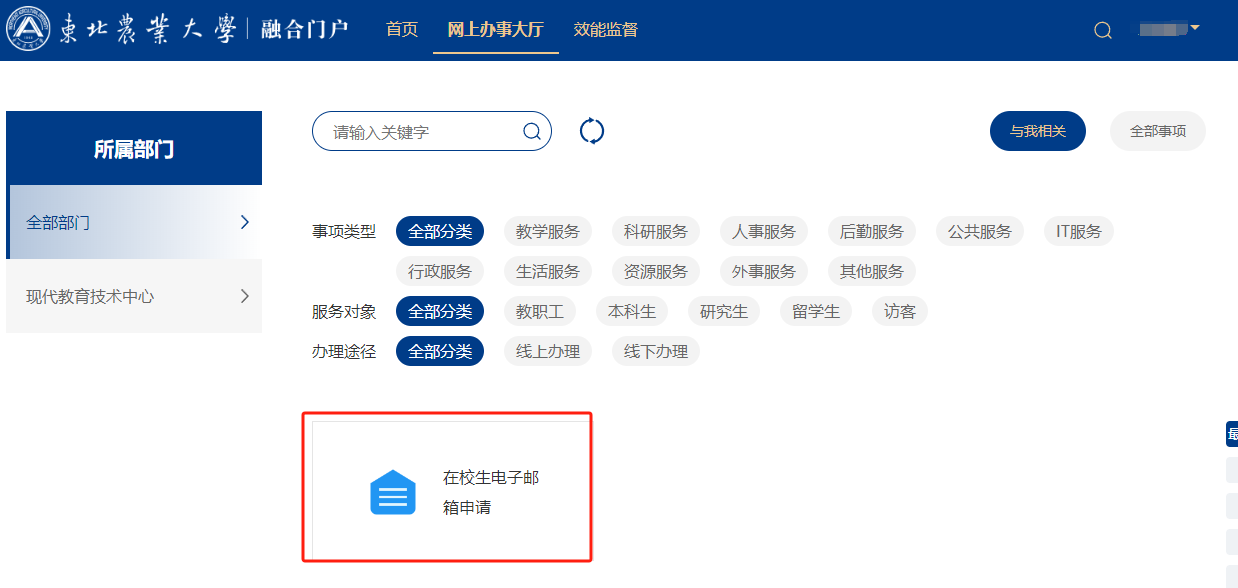
Task: Click the circular refresh arrows icon
Action: coord(592,131)
